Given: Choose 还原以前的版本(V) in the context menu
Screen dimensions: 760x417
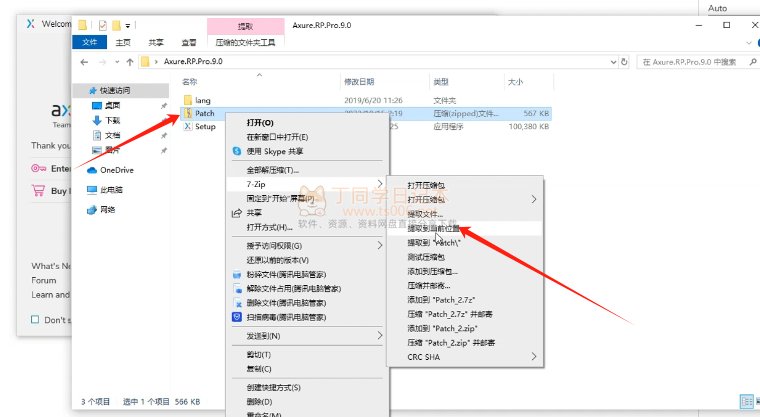Looking at the screenshot, I should 277,260.
